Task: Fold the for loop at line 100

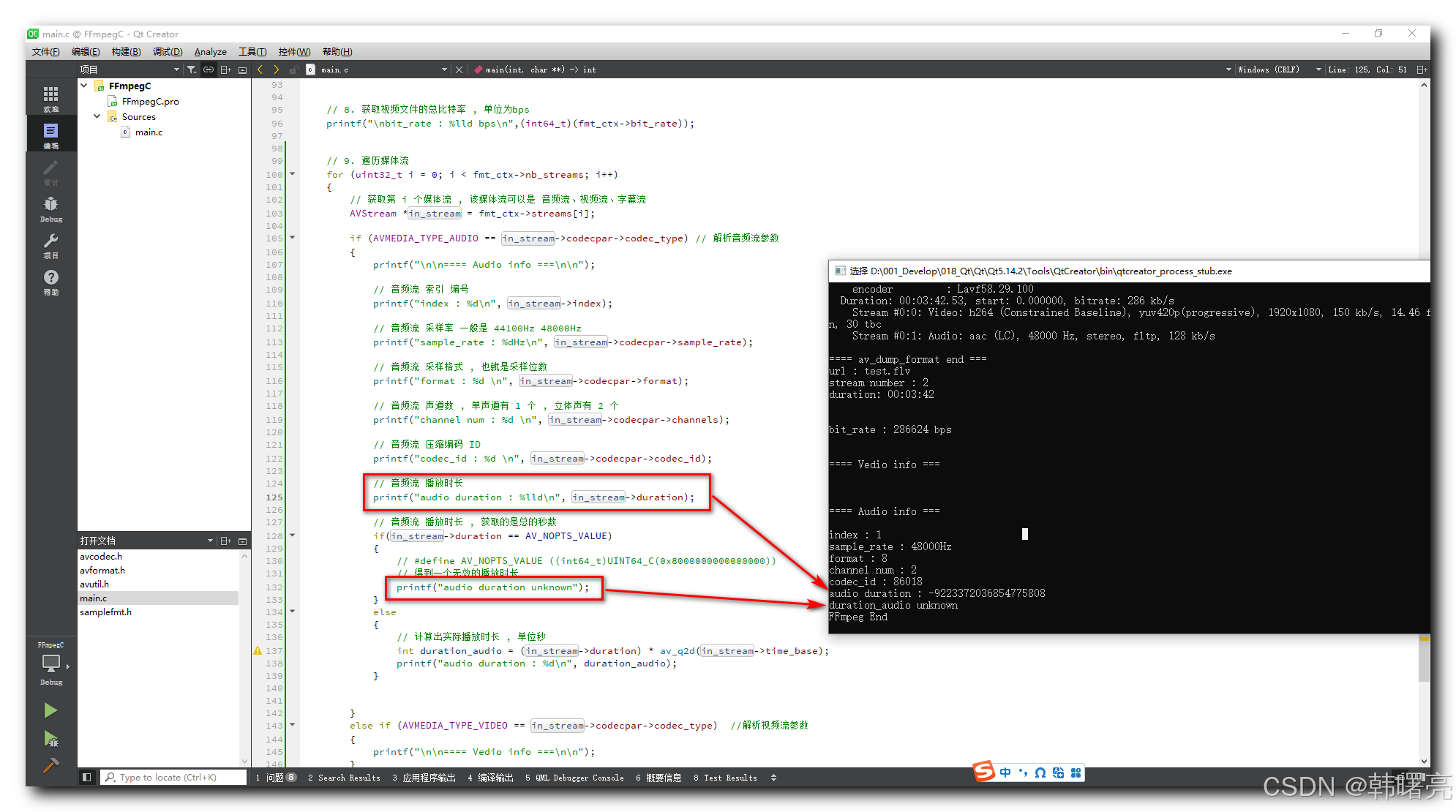Action: click(292, 173)
